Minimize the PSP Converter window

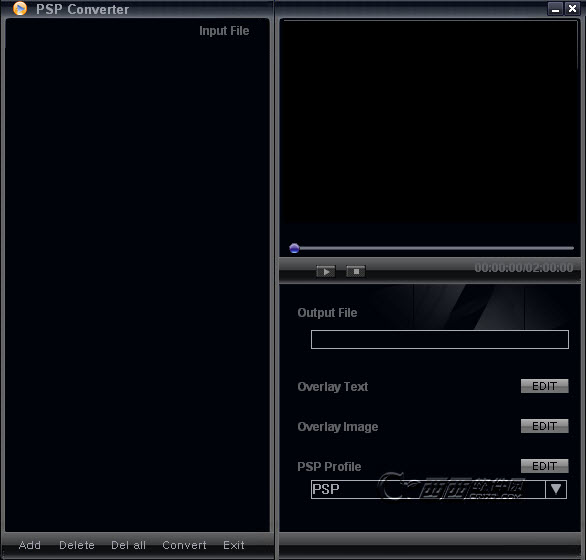[555, 9]
